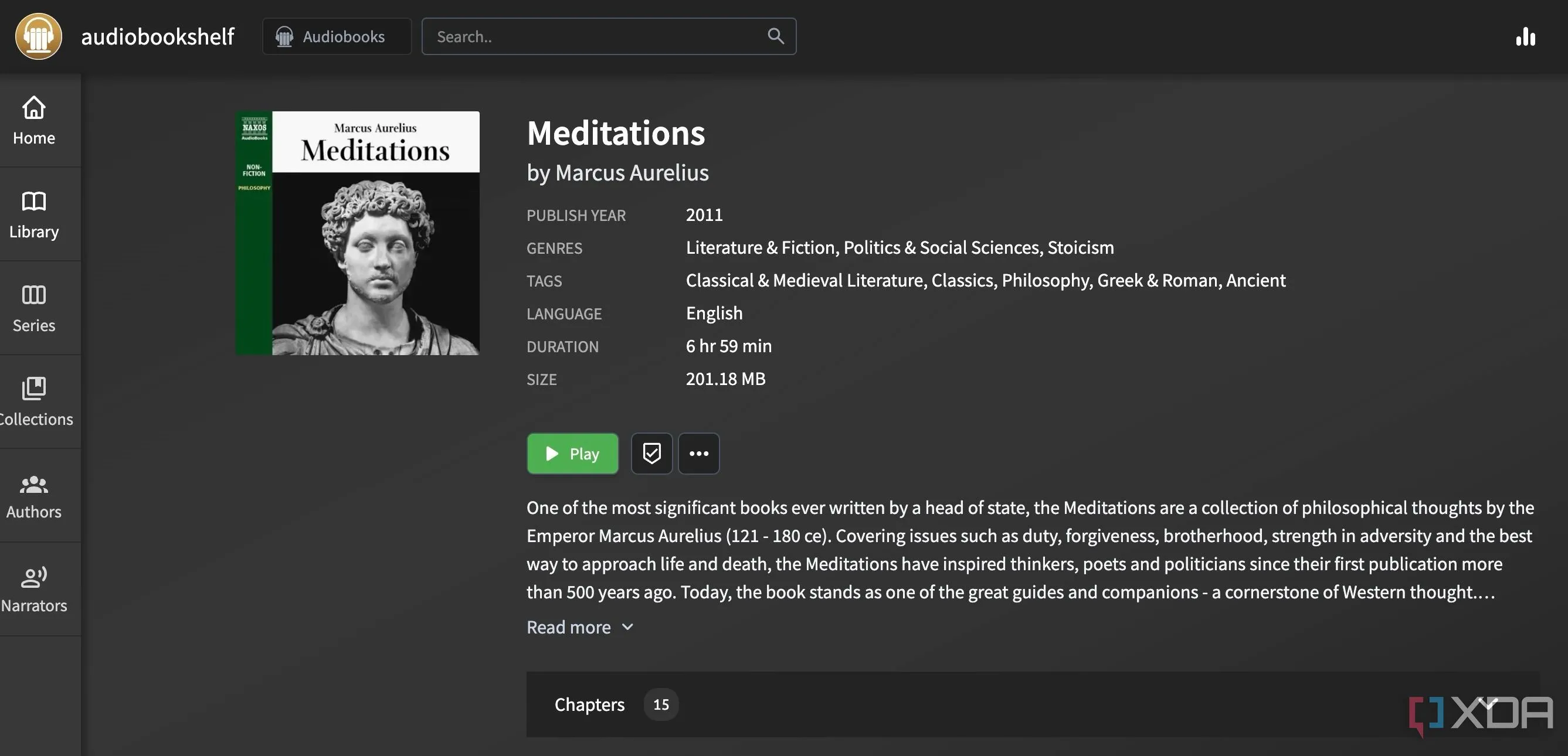Click the audiobookshelf logo icon
This screenshot has width=1568, height=756.
click(x=38, y=36)
